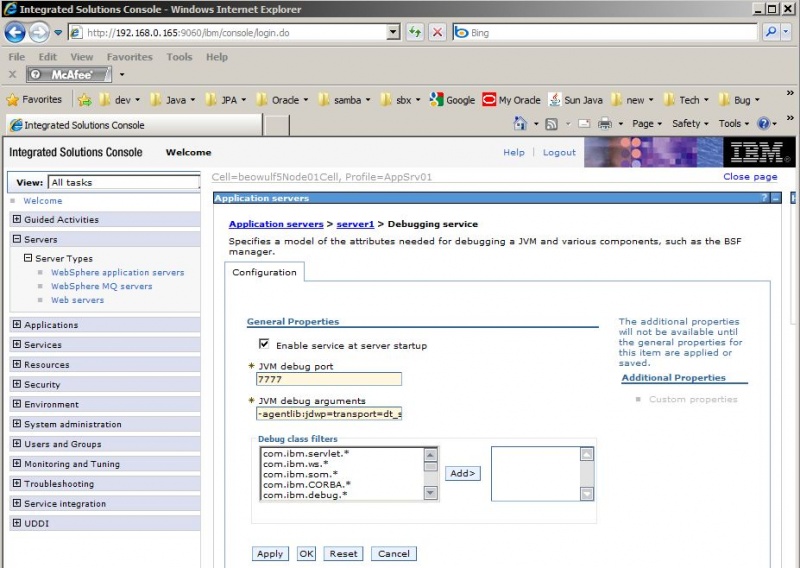Viewport: 800px width, 568px height.
Task: Open the Help menu in menu bar
Action: [x=217, y=57]
